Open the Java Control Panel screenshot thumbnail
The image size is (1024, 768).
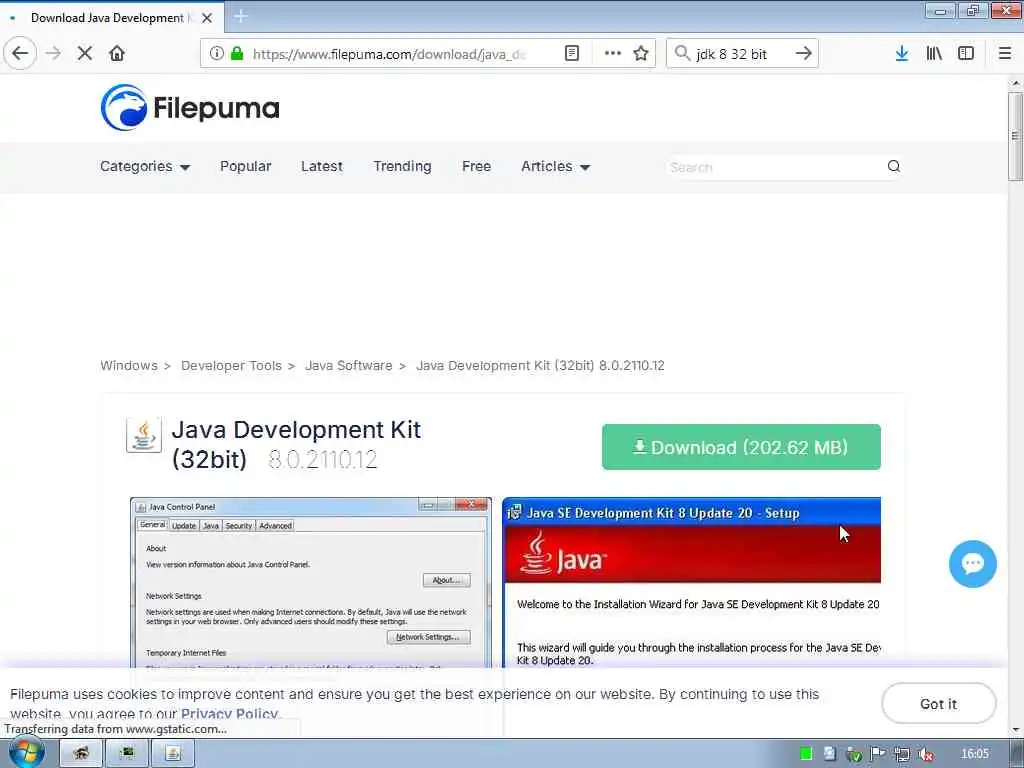(311, 583)
